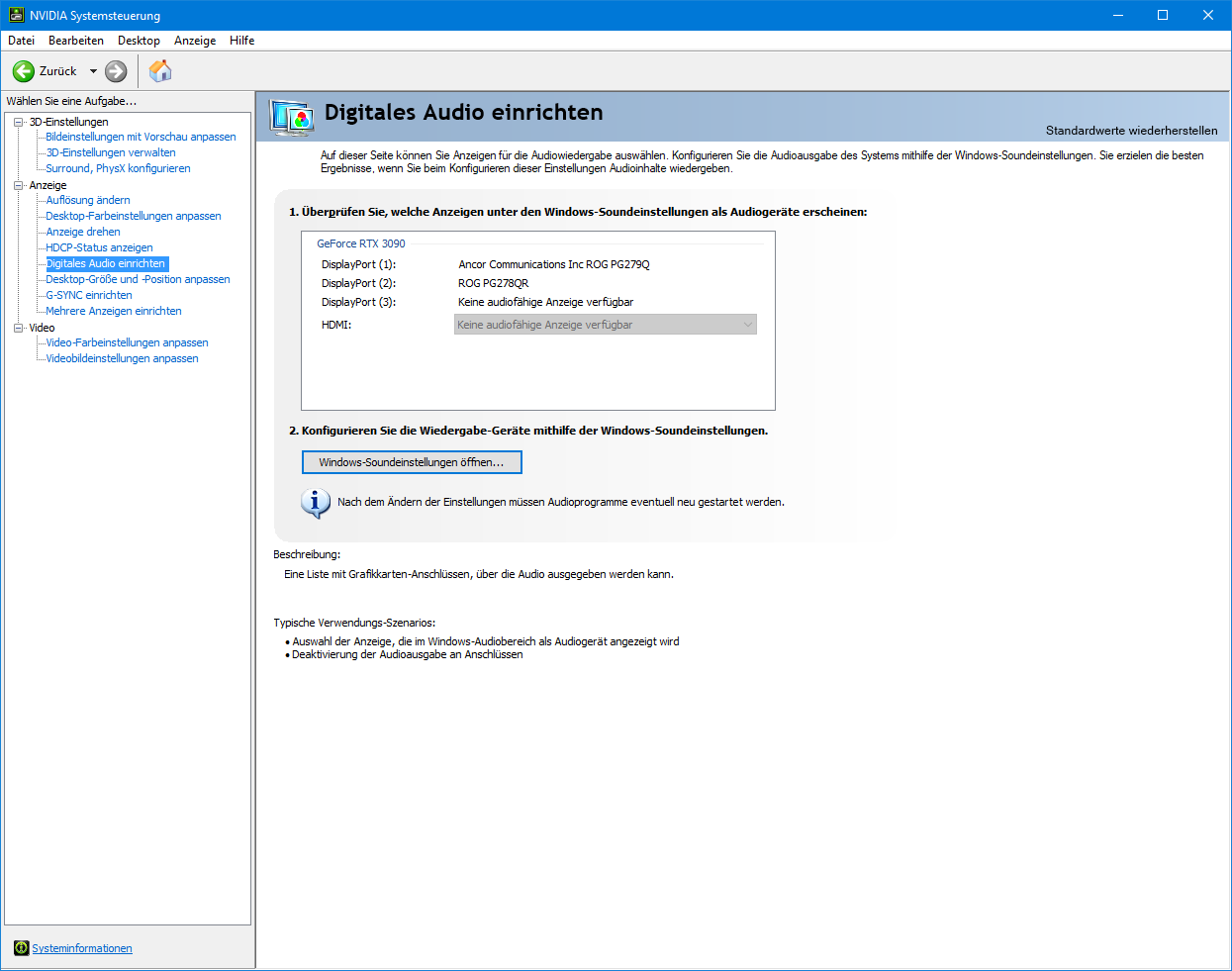Open the back history dropdown arrow
Screen dimensions: 1232x971
(x=93, y=71)
